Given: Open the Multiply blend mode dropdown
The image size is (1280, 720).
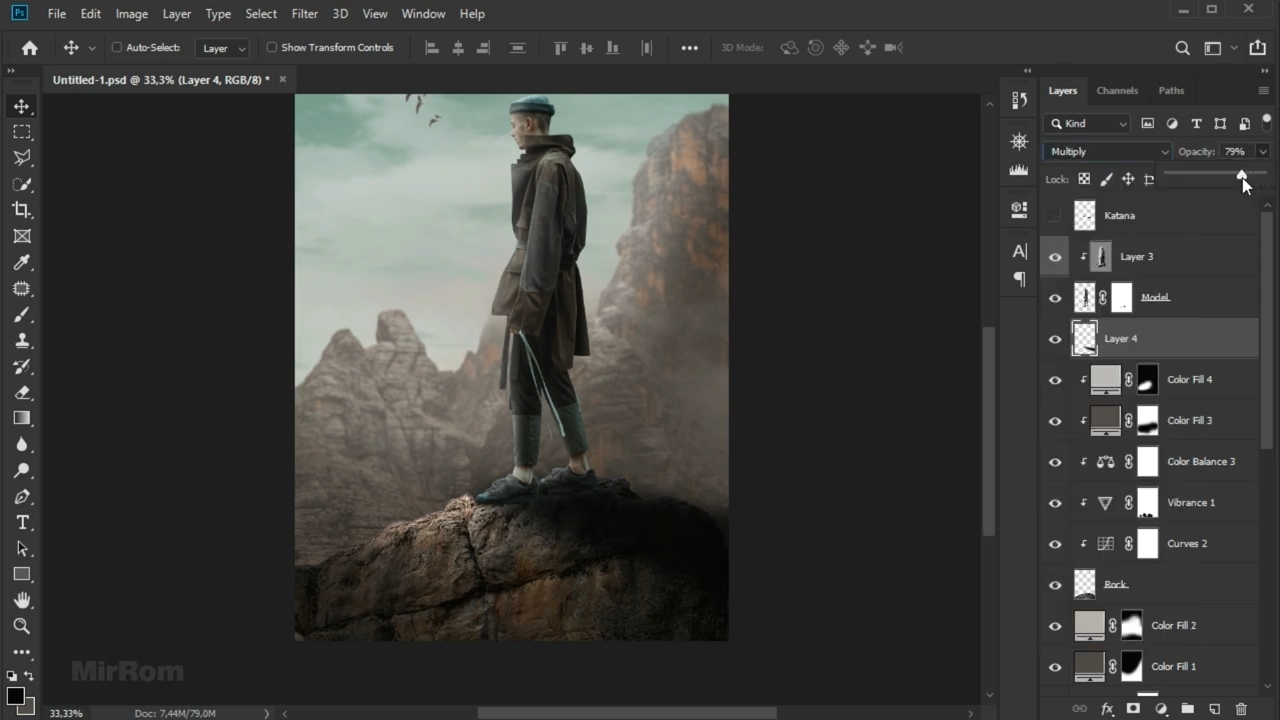Looking at the screenshot, I should tap(1108, 152).
